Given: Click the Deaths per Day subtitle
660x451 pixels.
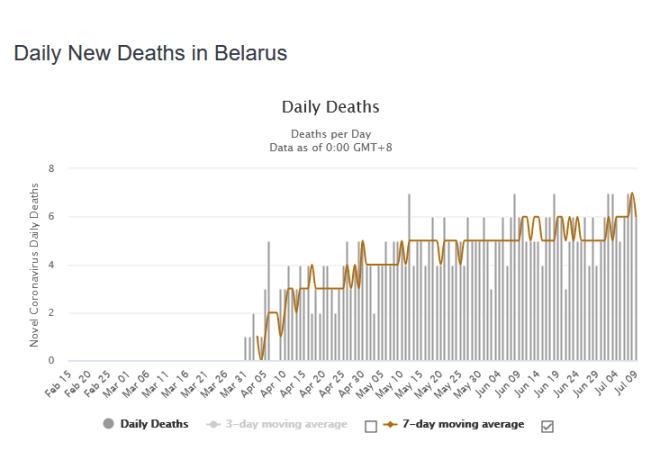Looking at the screenshot, I should coord(330,133).
